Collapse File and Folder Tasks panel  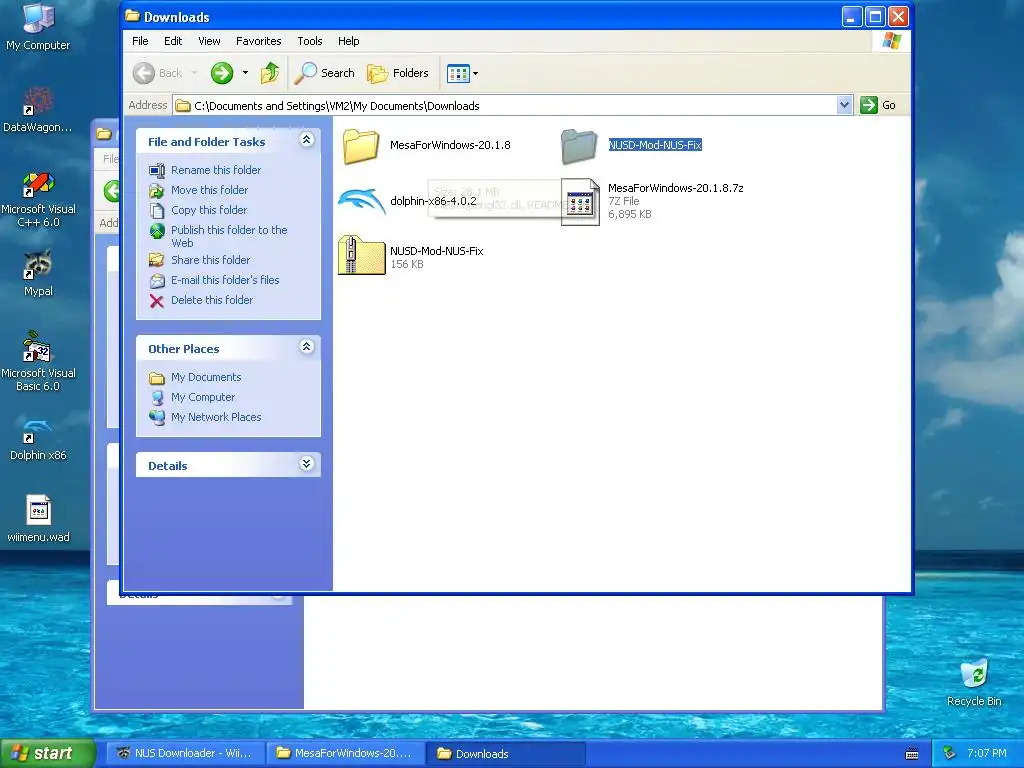point(307,140)
